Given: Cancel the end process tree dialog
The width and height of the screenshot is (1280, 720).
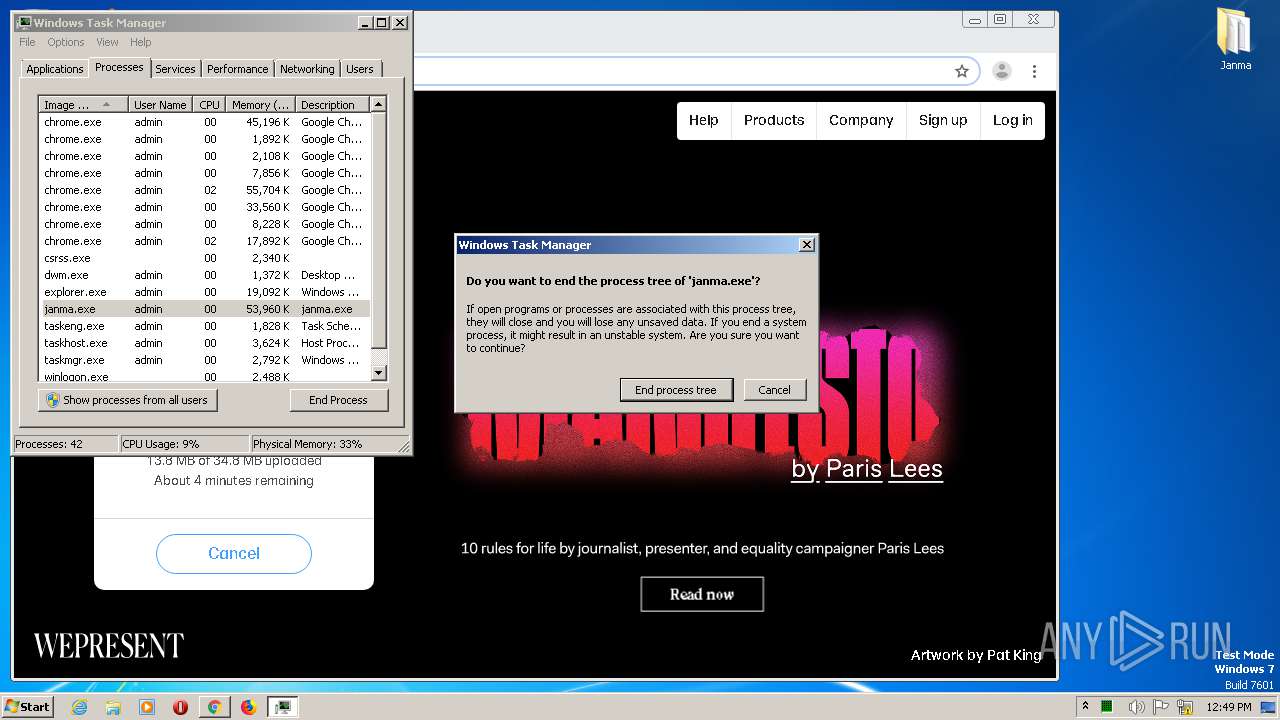Looking at the screenshot, I should pyautogui.click(x=774, y=390).
